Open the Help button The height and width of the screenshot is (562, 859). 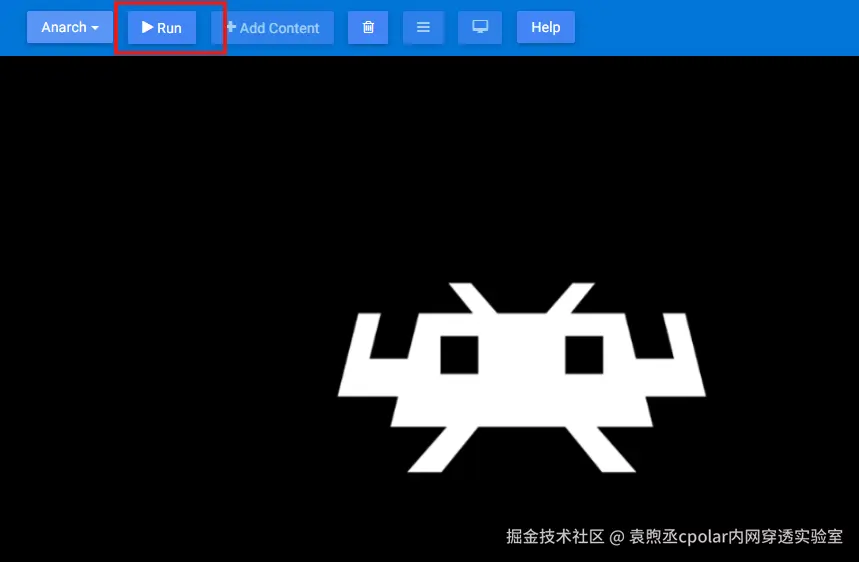click(x=546, y=27)
